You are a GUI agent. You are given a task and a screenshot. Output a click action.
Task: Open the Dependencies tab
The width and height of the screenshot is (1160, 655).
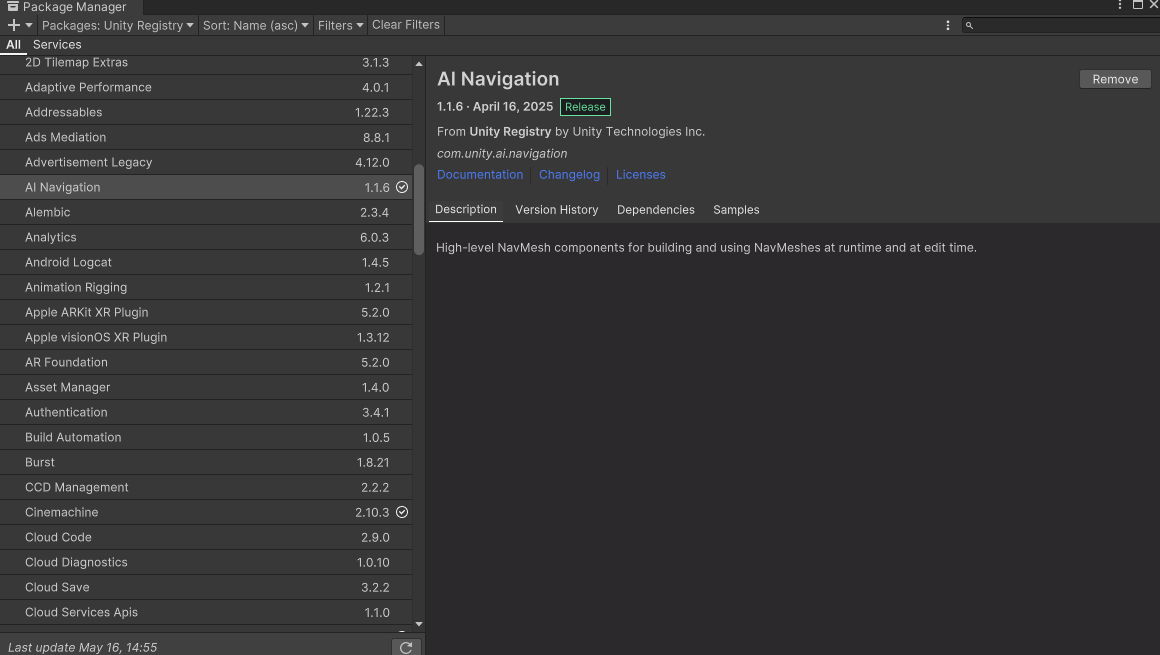655,209
